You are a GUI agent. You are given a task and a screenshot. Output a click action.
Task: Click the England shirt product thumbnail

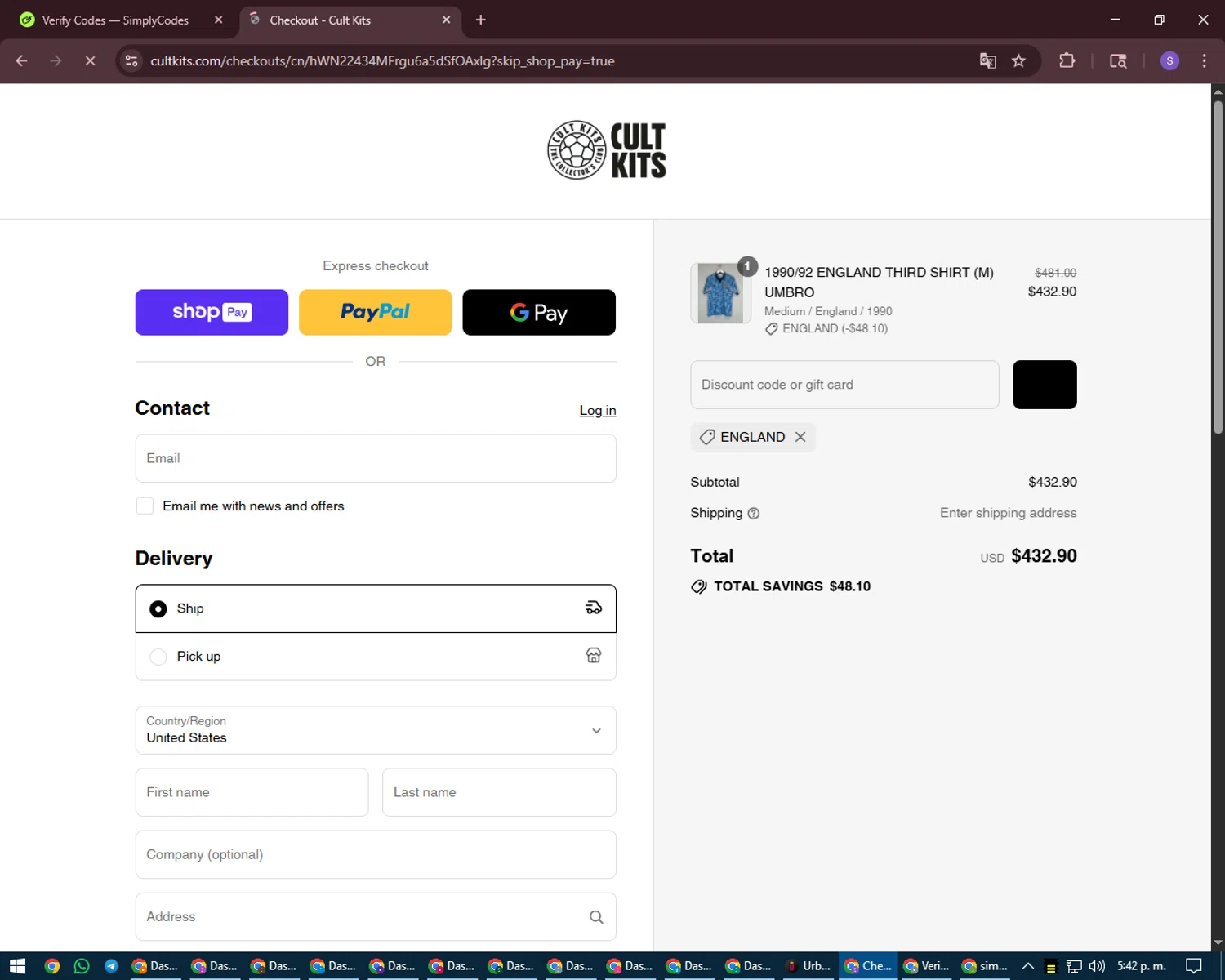click(720, 293)
